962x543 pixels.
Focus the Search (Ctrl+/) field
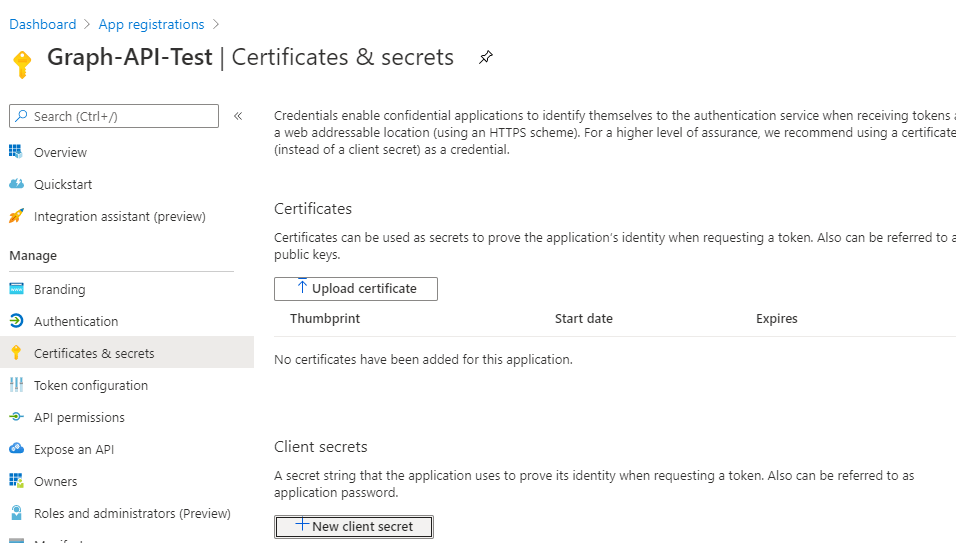pyautogui.click(x=114, y=116)
